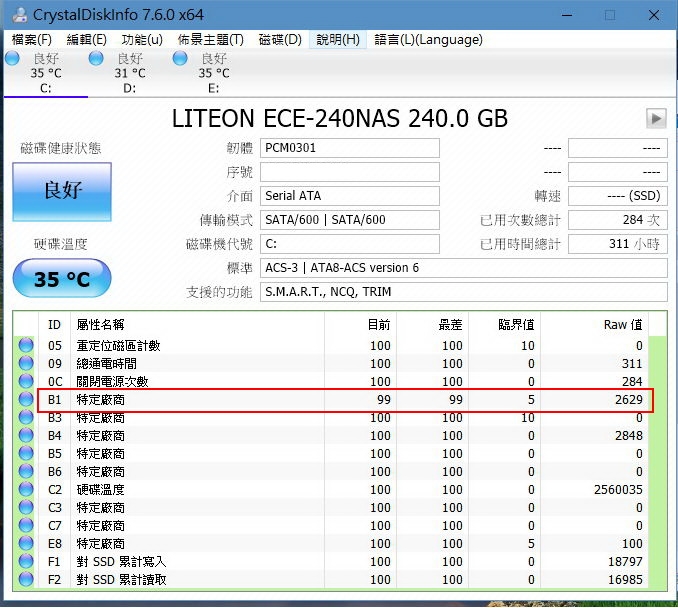The width and height of the screenshot is (678, 608).
Task: Select attribute name 對 SSD 累計讀取
Action: (x=121, y=580)
